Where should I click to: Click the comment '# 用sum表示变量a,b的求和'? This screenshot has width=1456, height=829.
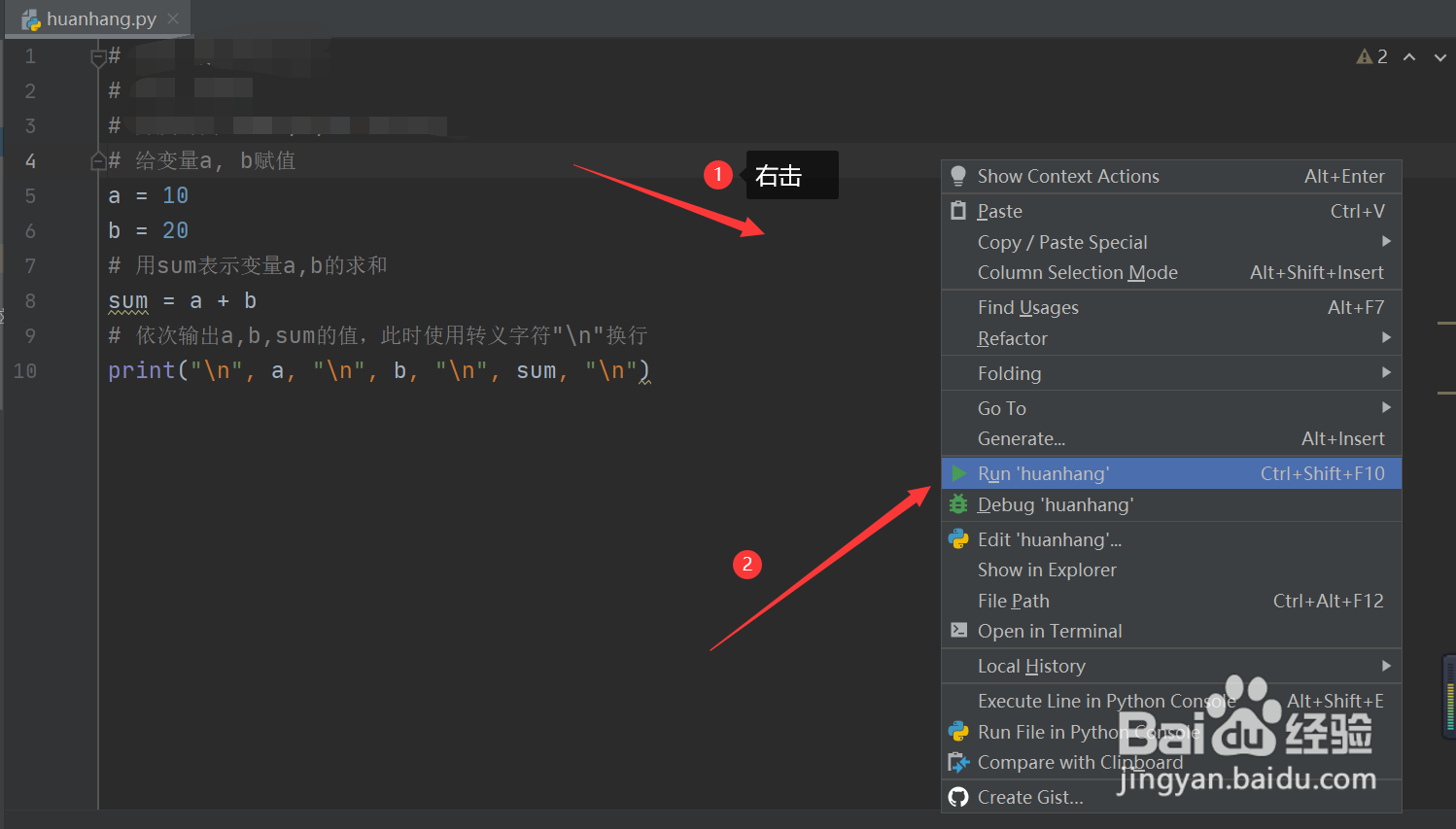[x=248, y=266]
